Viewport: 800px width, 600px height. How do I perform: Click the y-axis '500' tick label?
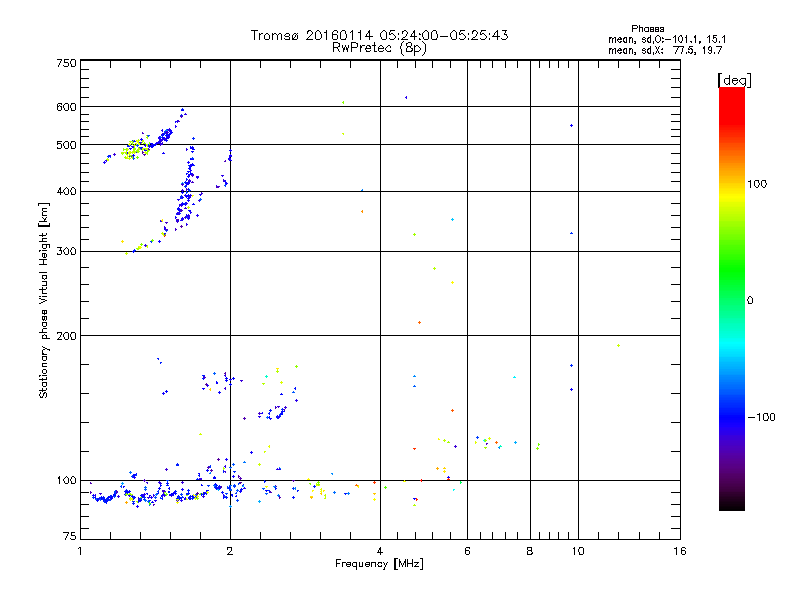coord(67,145)
